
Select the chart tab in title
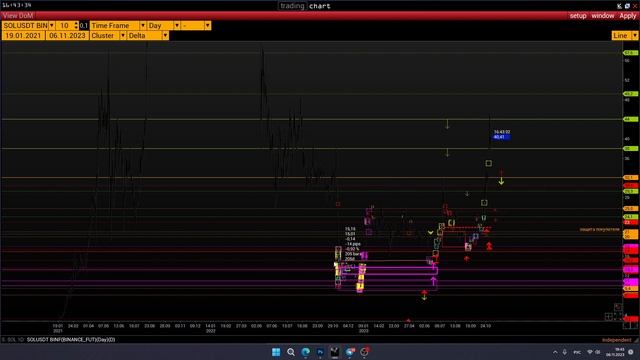tap(320, 6)
